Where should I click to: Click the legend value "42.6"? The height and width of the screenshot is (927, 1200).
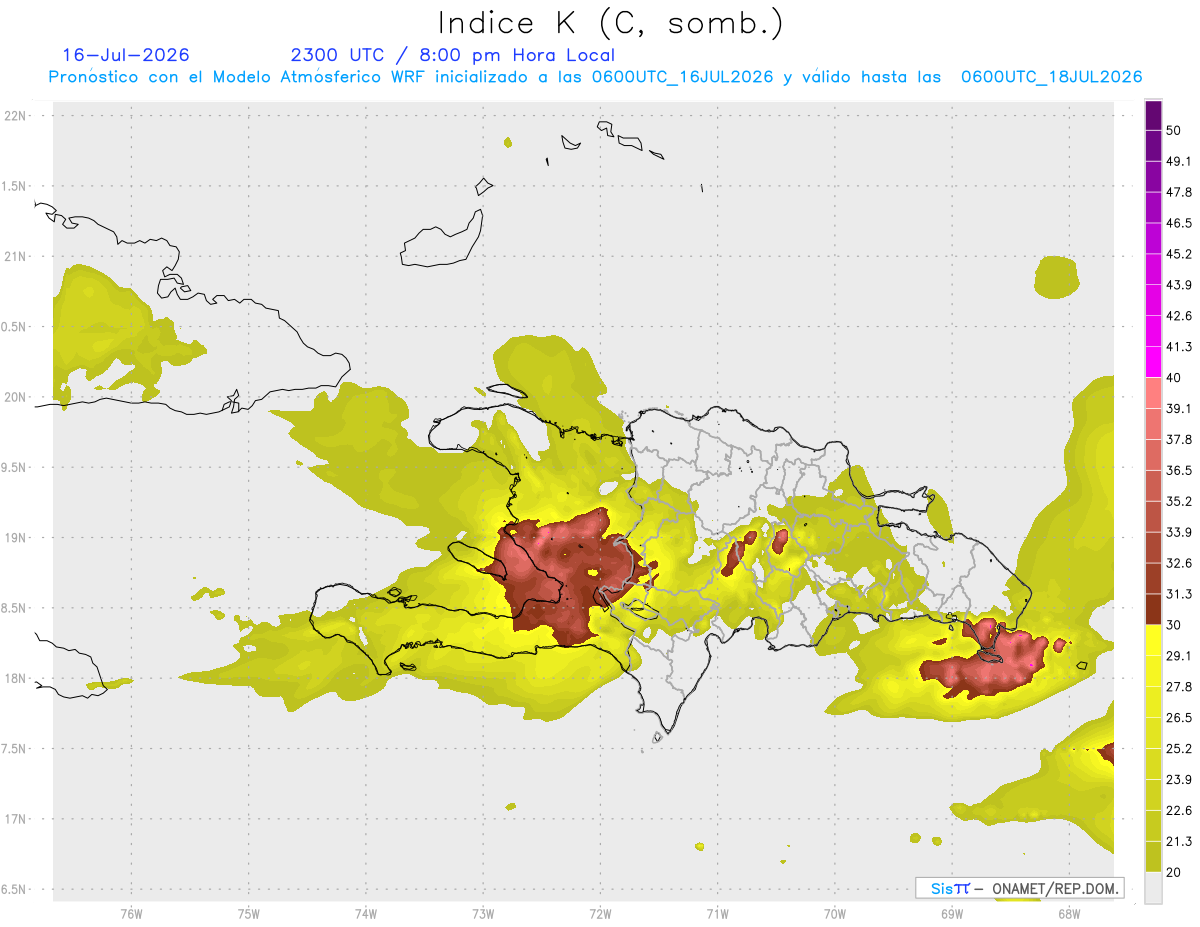(x=1179, y=316)
